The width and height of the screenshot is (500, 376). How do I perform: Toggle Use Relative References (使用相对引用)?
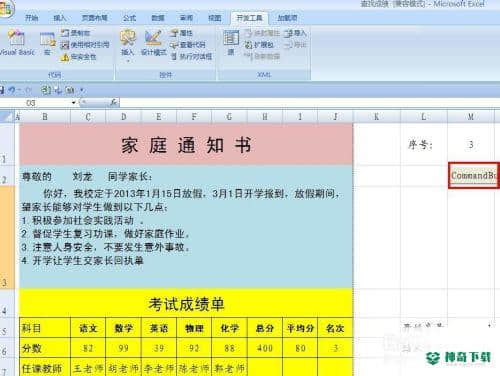pyautogui.click(x=85, y=45)
